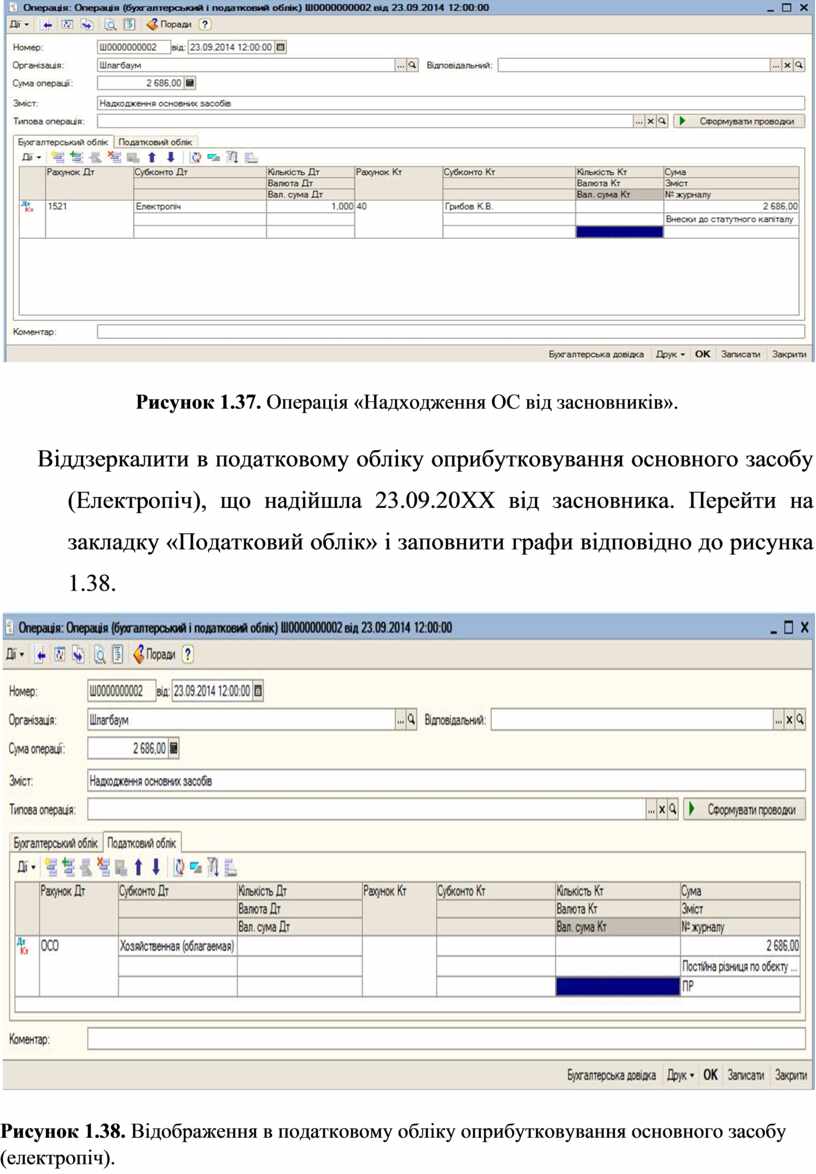Select Бухгалтерський облік tab in Figure 1.37
The height and width of the screenshot is (1174, 816).
(64, 141)
